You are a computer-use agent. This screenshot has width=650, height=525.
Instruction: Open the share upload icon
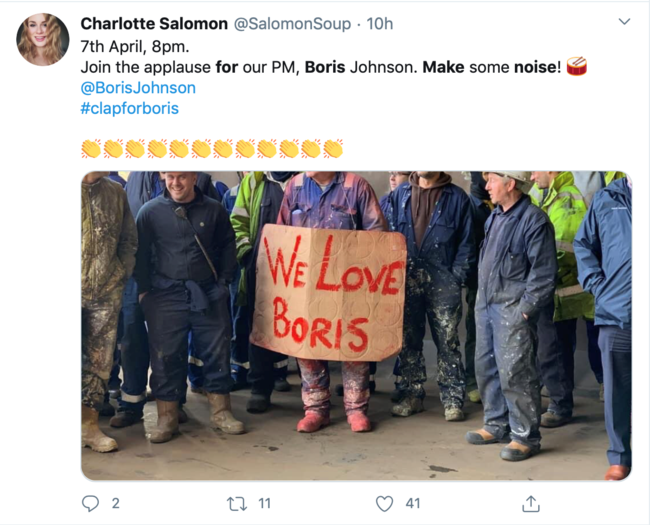pyautogui.click(x=531, y=503)
